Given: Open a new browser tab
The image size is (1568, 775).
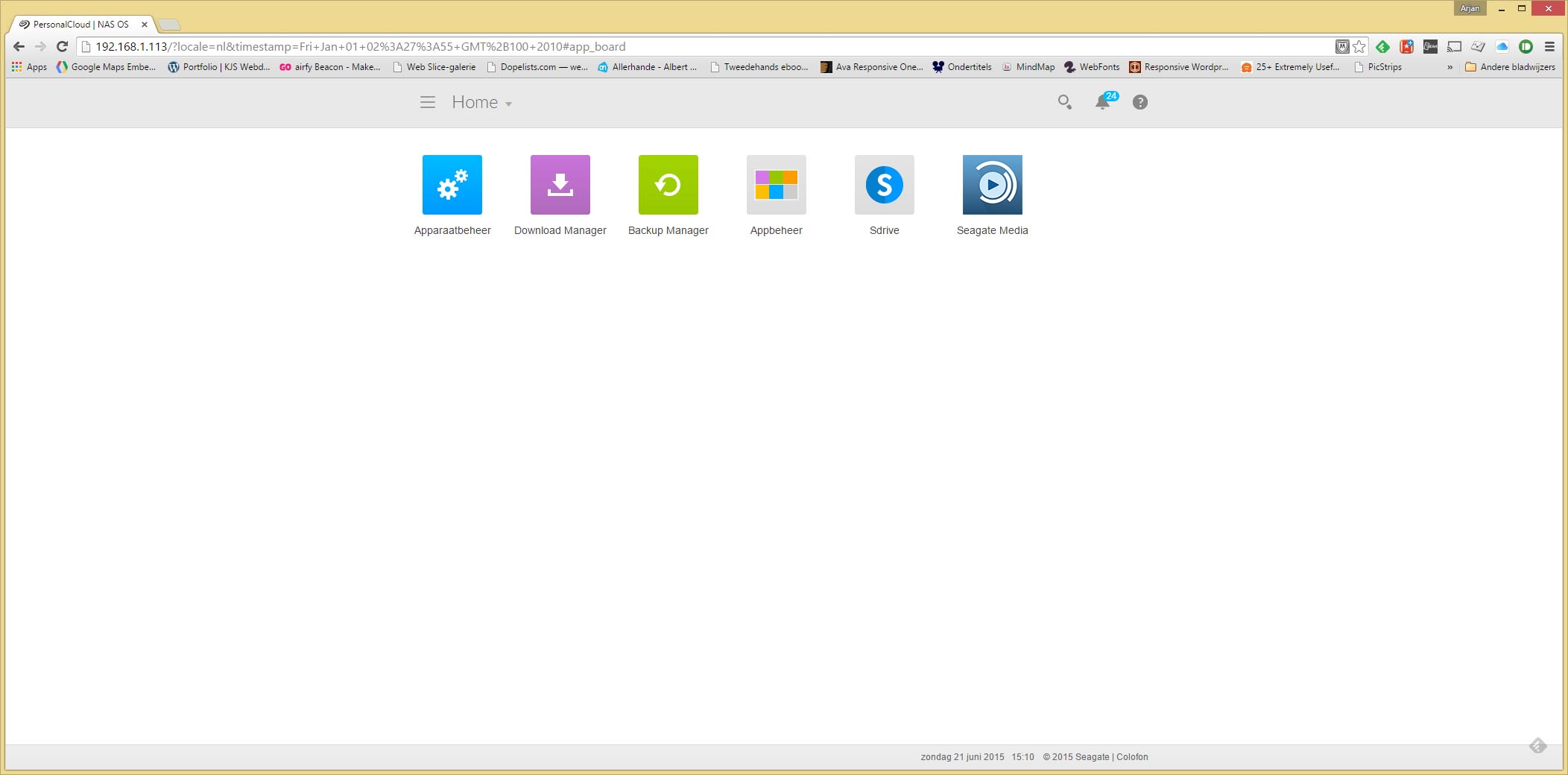Looking at the screenshot, I should (170, 25).
